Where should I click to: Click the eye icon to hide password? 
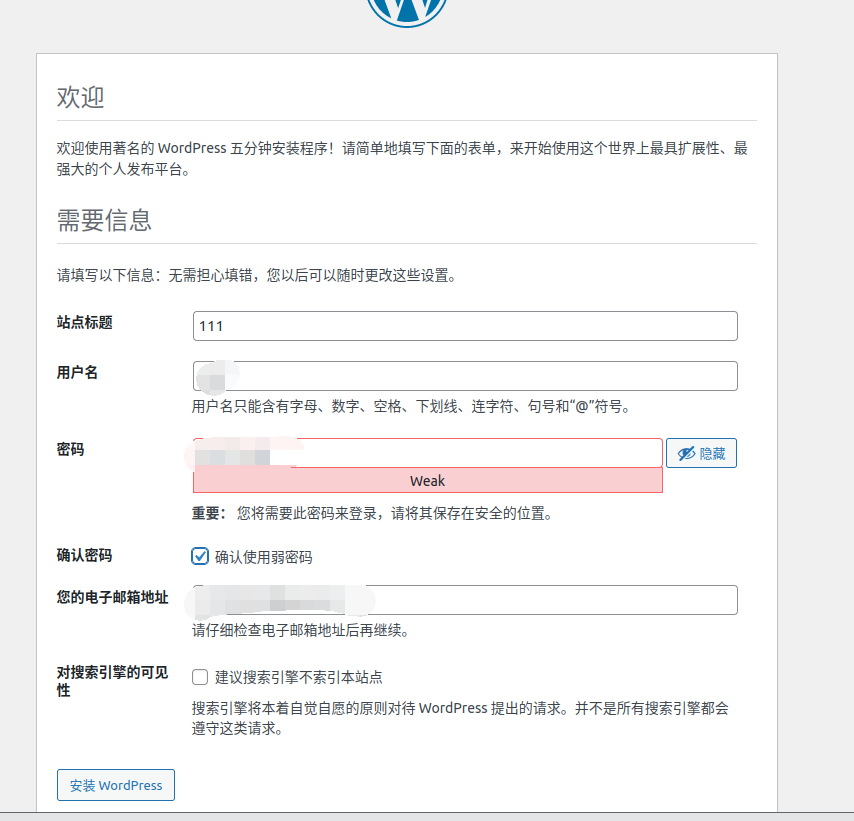tap(686, 454)
